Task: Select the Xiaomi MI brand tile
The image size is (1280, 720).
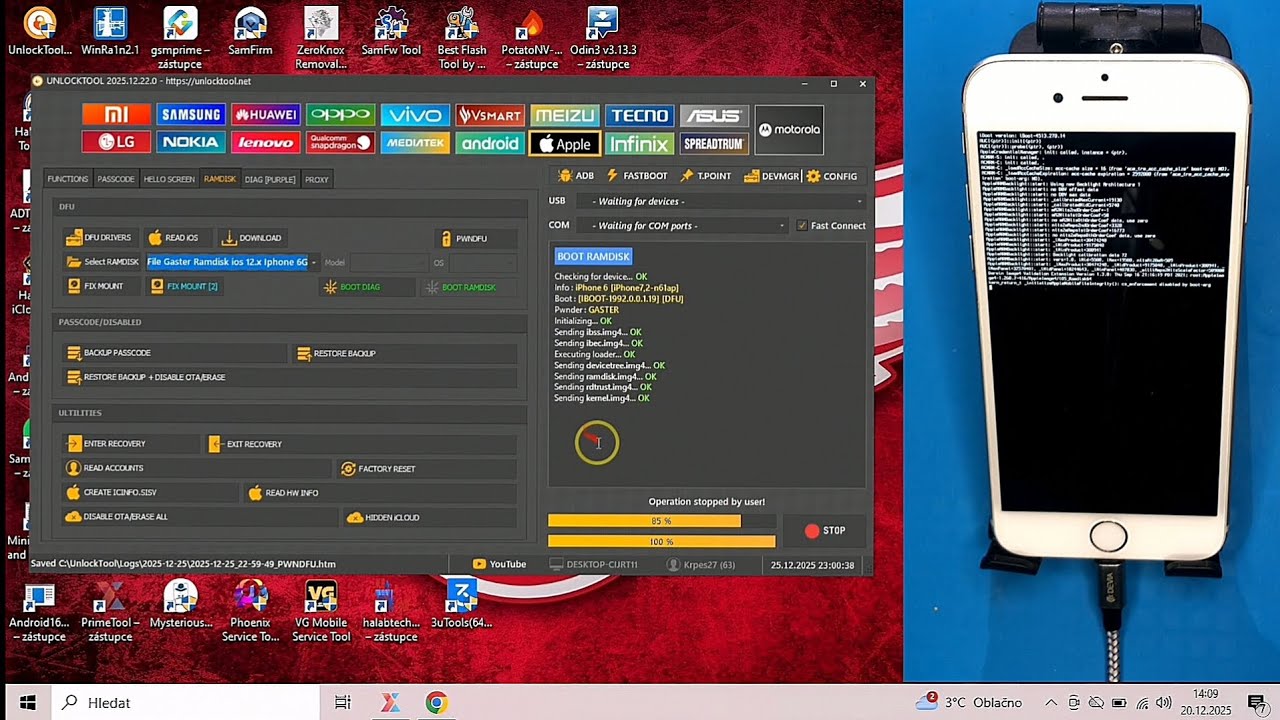Action: tap(116, 115)
